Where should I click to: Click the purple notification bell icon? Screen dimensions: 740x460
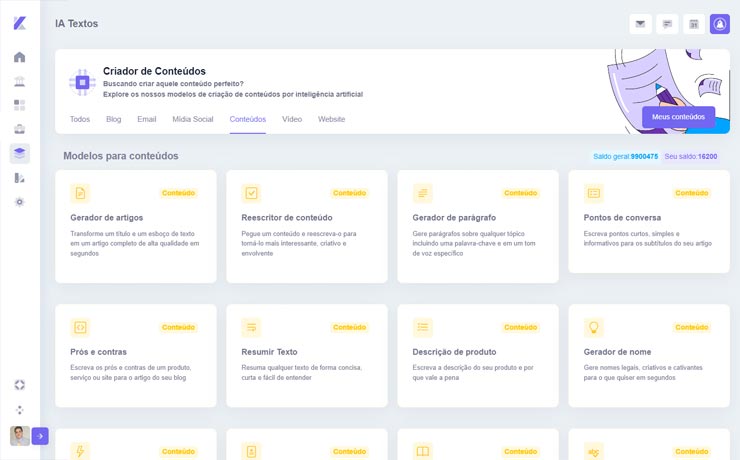pyautogui.click(x=720, y=24)
